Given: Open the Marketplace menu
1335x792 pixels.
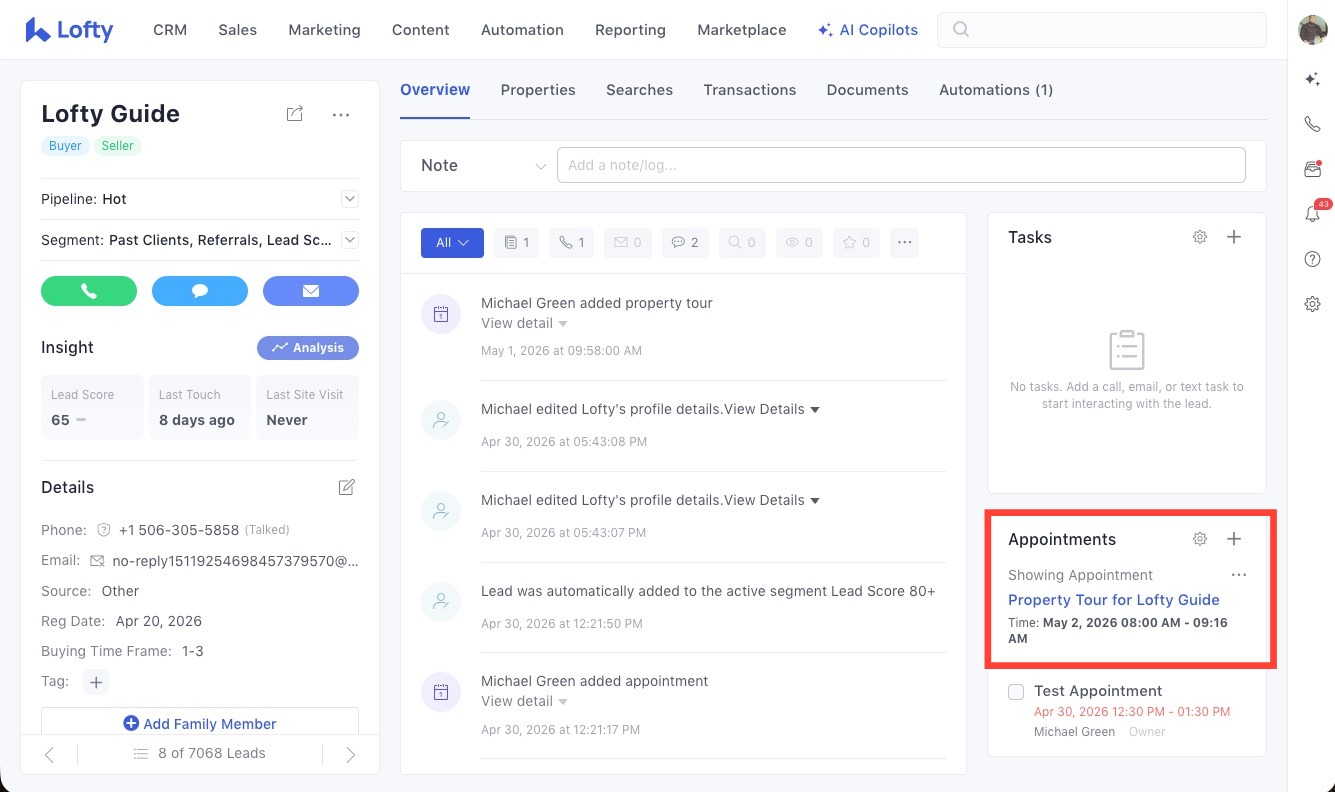Looking at the screenshot, I should tap(742, 30).
